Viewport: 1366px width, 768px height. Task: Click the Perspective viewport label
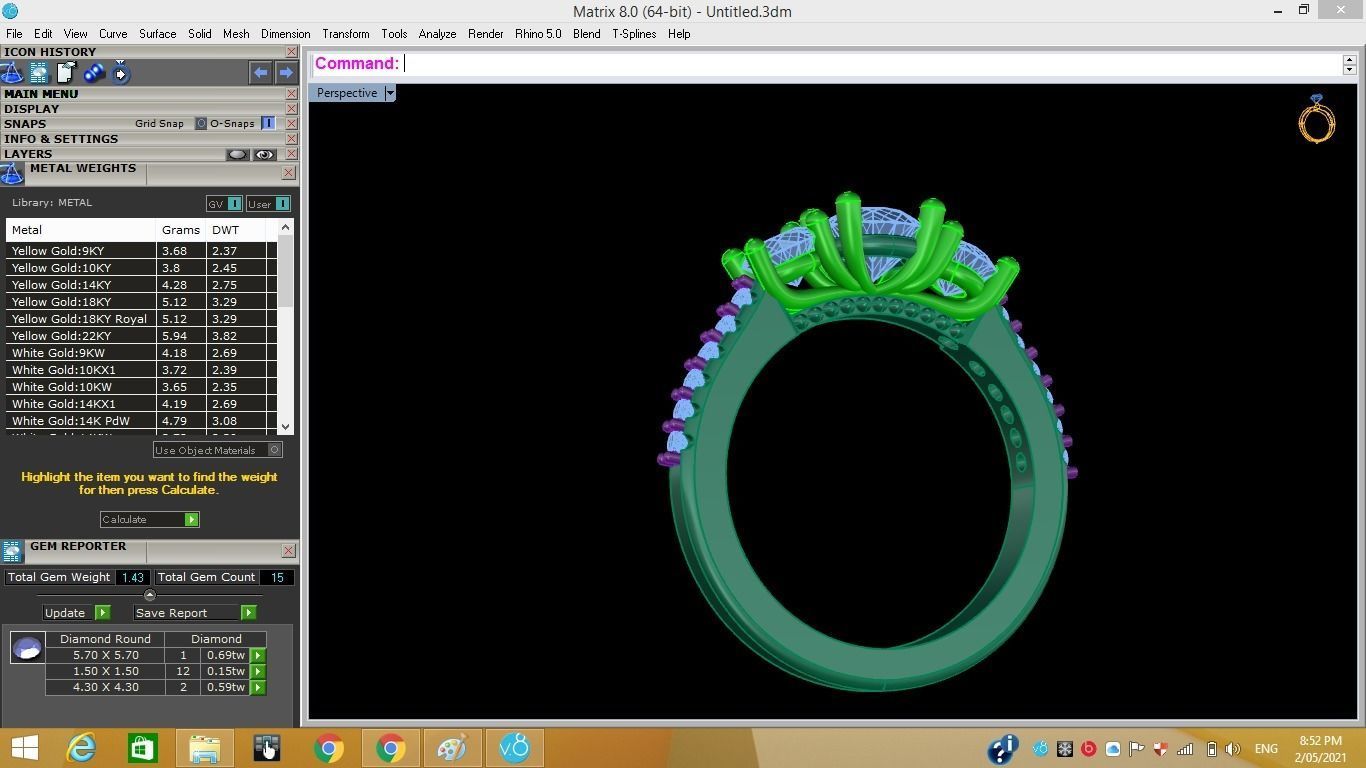tap(347, 93)
